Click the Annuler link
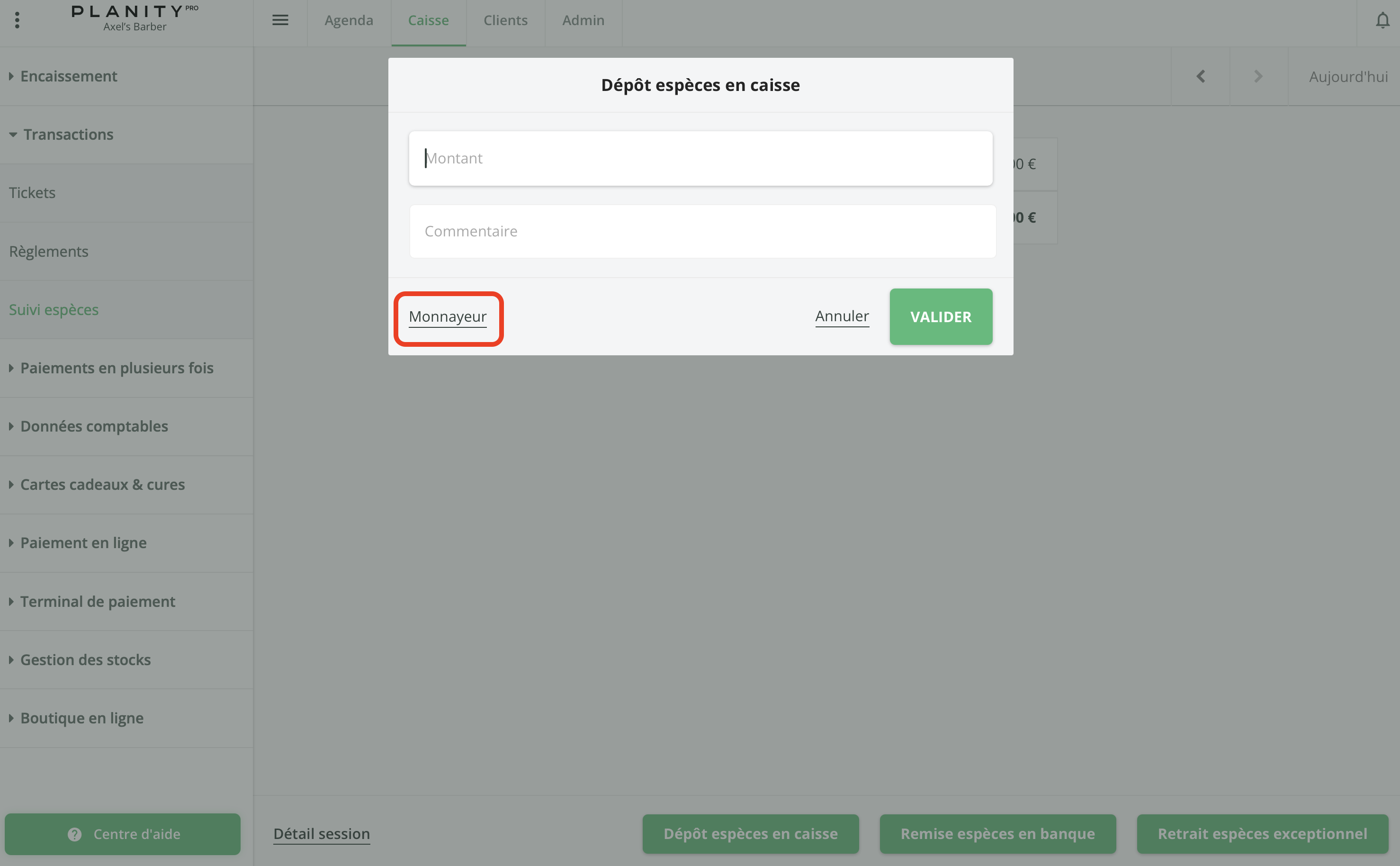Screen dimensions: 1400x866 click(842, 316)
